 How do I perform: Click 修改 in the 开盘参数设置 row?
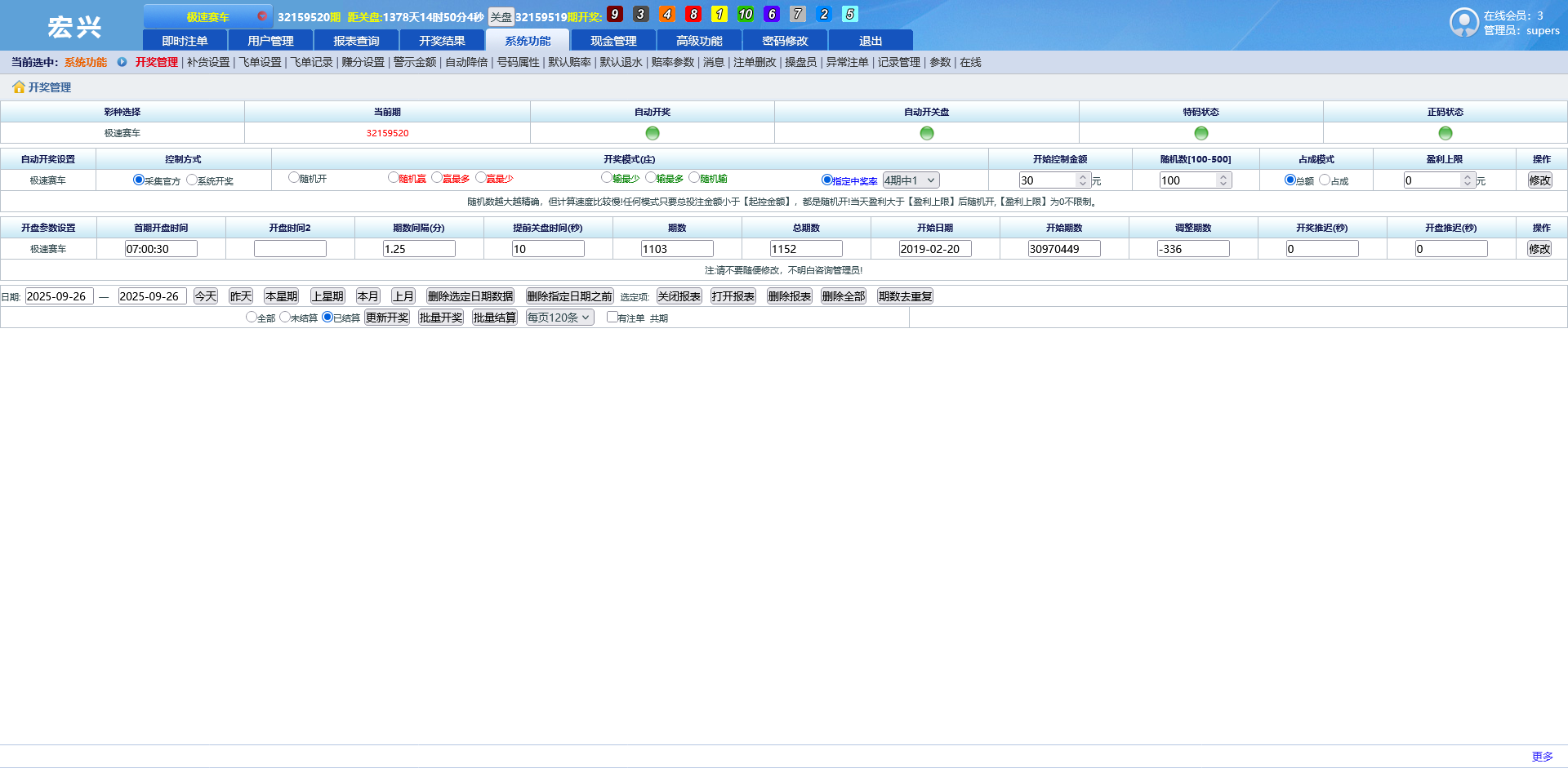(x=1539, y=249)
